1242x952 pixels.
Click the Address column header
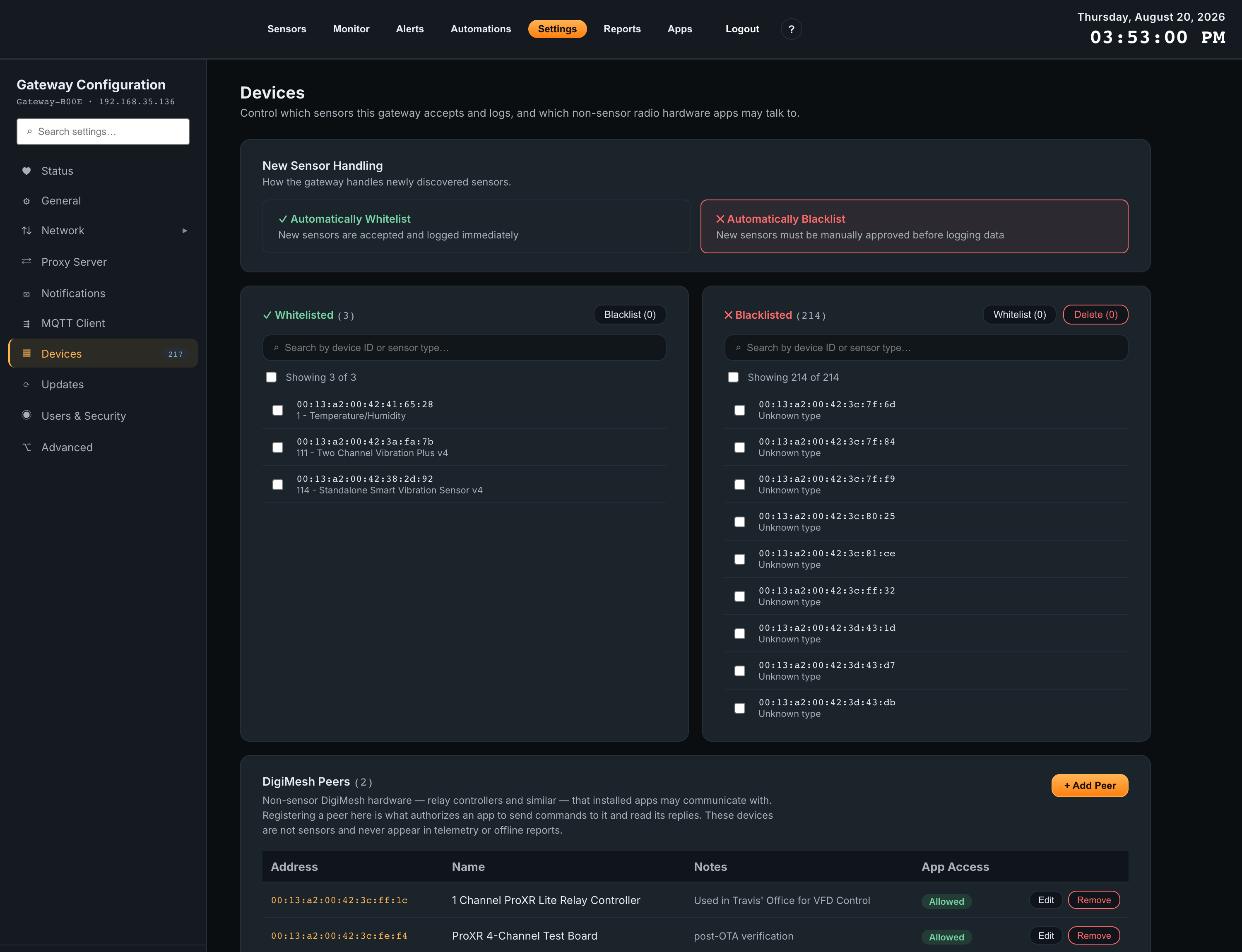pos(294,867)
